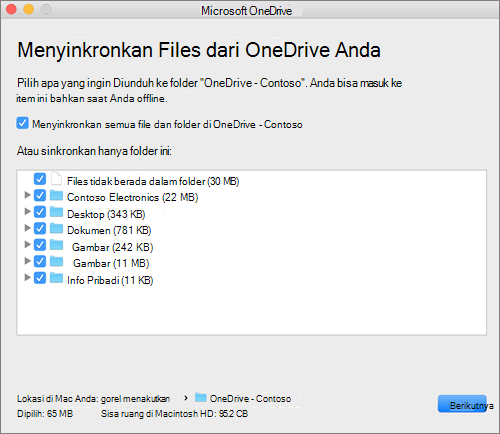This screenshot has width=500, height=434.
Task: Click the OneDrive - Contoso location path text
Action: (x=250, y=399)
